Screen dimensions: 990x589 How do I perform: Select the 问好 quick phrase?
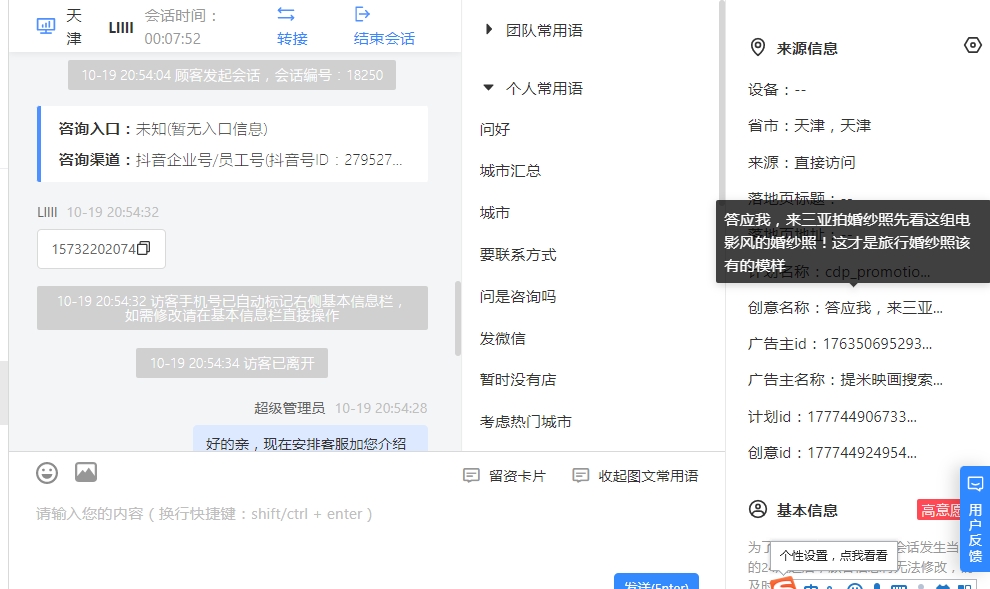(495, 129)
